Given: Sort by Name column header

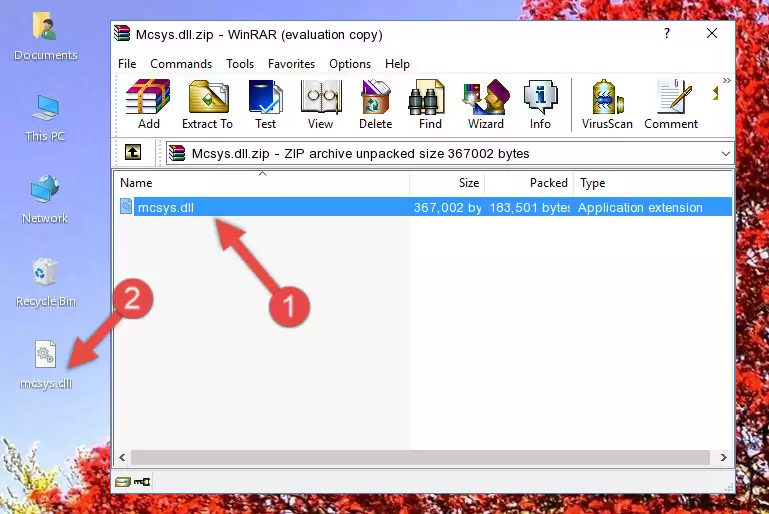Looking at the screenshot, I should [262, 183].
